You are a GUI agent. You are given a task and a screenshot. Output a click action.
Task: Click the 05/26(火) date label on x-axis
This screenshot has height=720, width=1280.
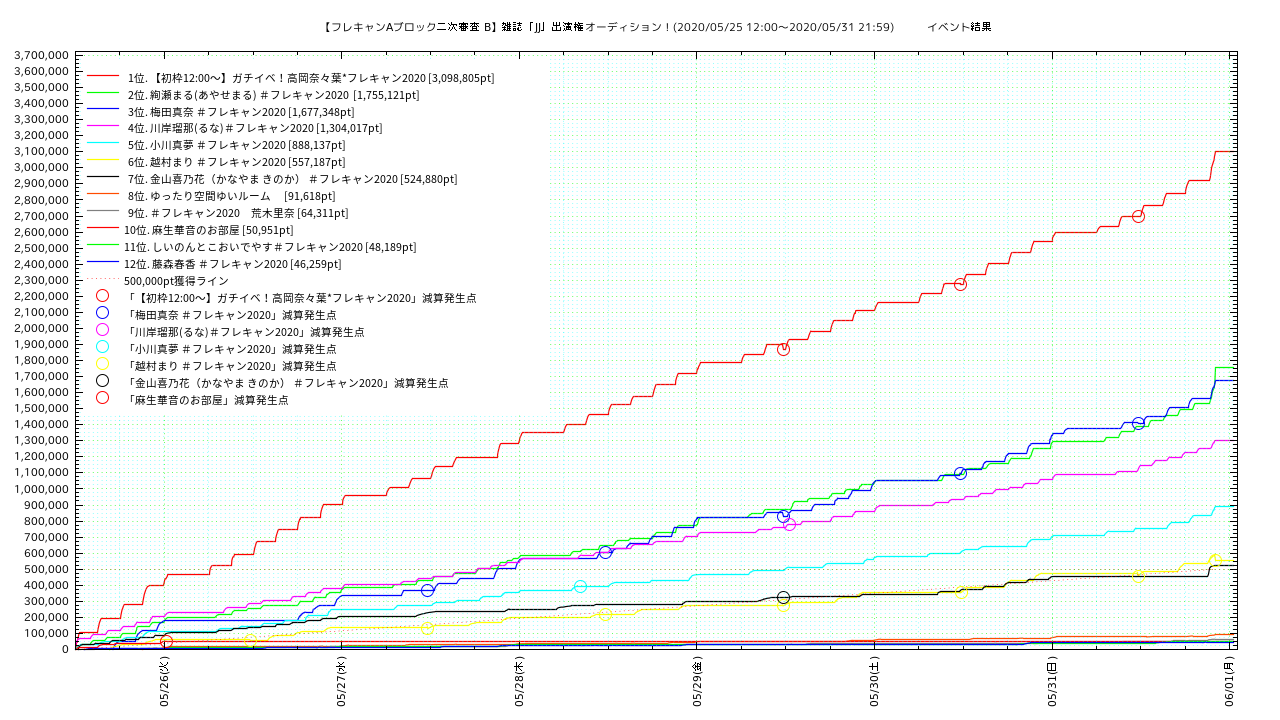[x=164, y=681]
